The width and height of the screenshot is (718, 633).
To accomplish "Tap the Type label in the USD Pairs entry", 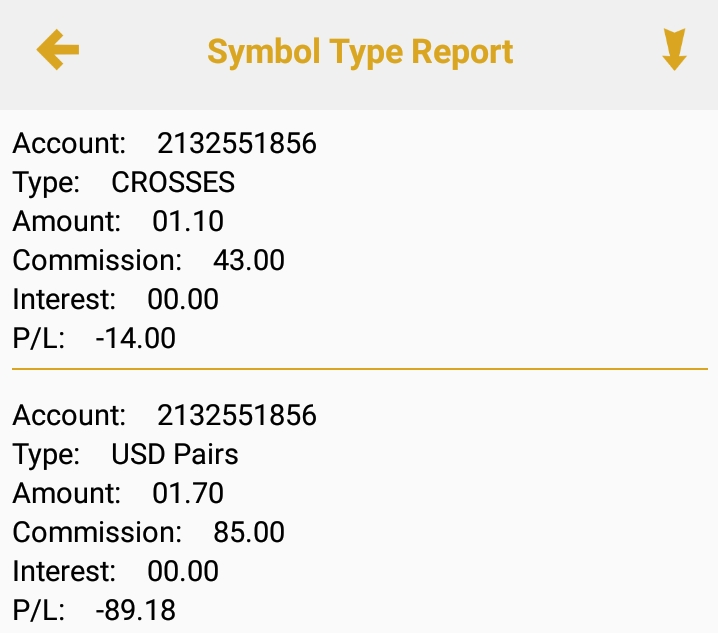I will pos(46,454).
